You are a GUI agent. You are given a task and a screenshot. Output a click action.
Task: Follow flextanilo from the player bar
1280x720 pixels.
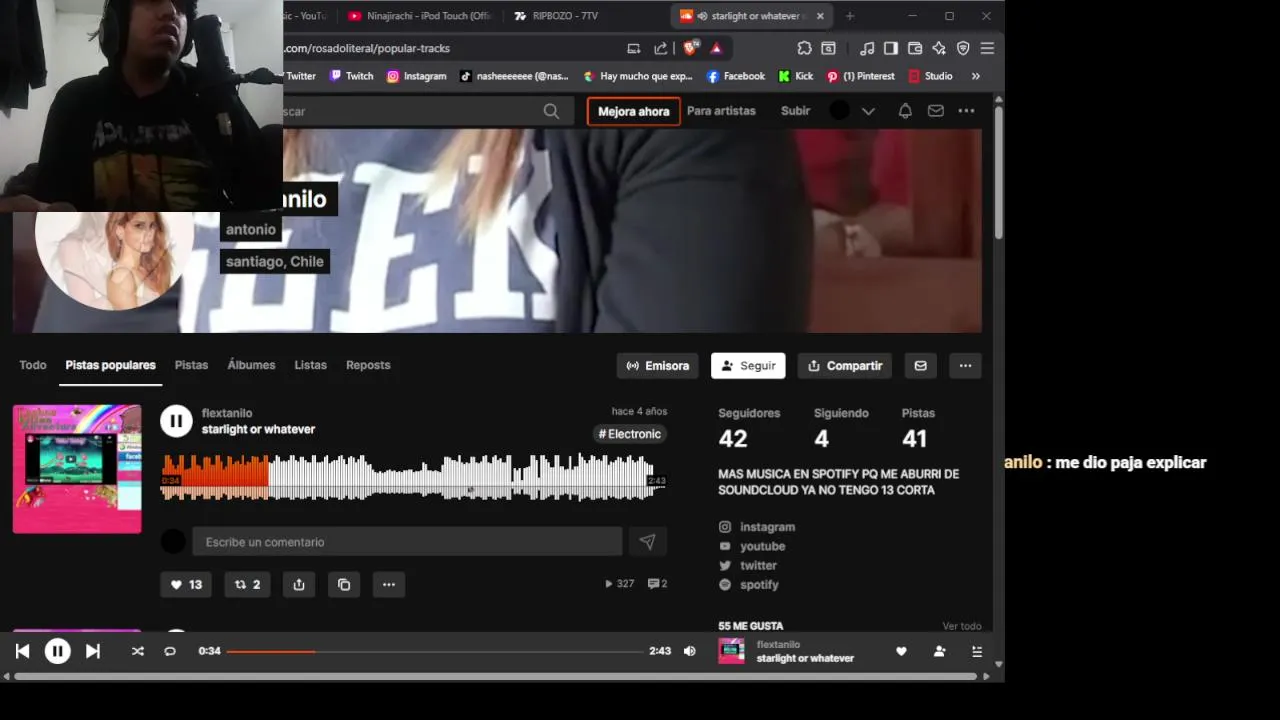939,651
